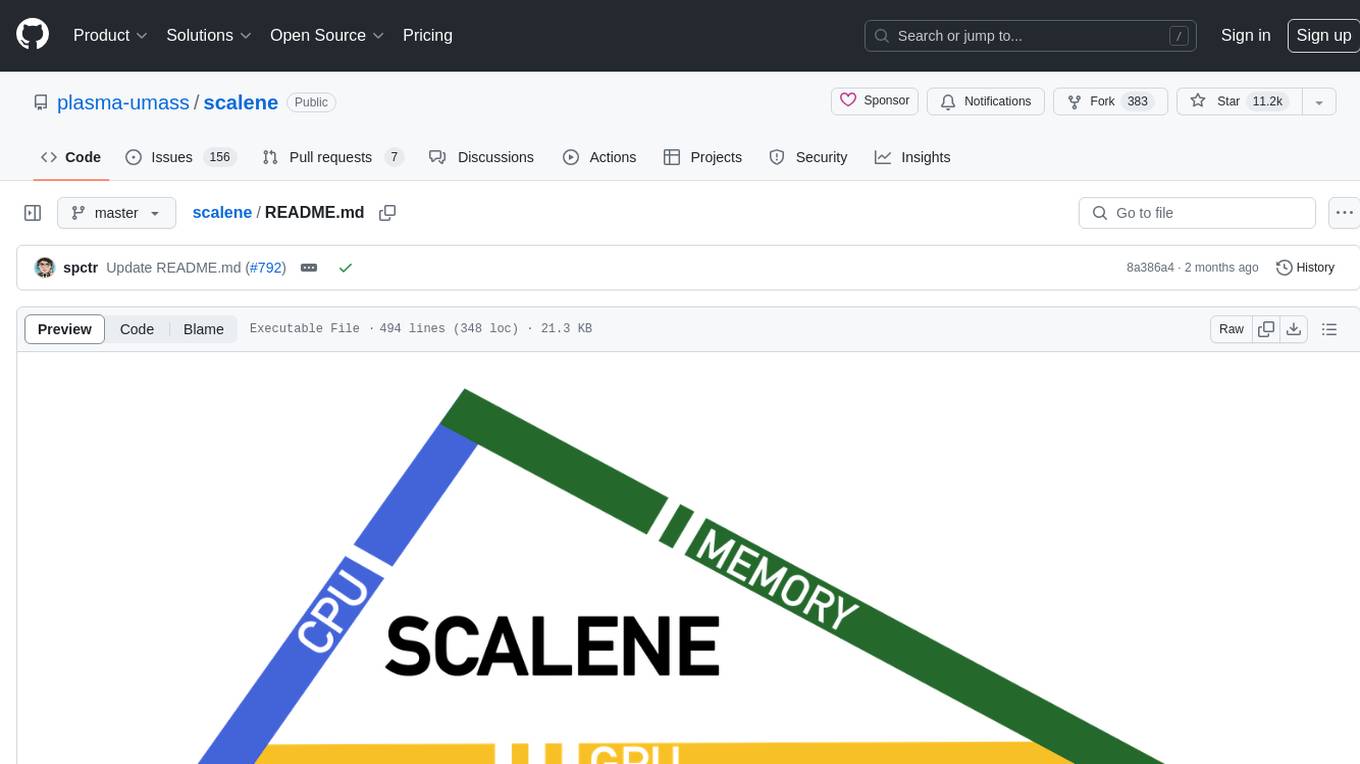Open the Pricing page
Viewport: 1360px width, 764px height.
[427, 35]
